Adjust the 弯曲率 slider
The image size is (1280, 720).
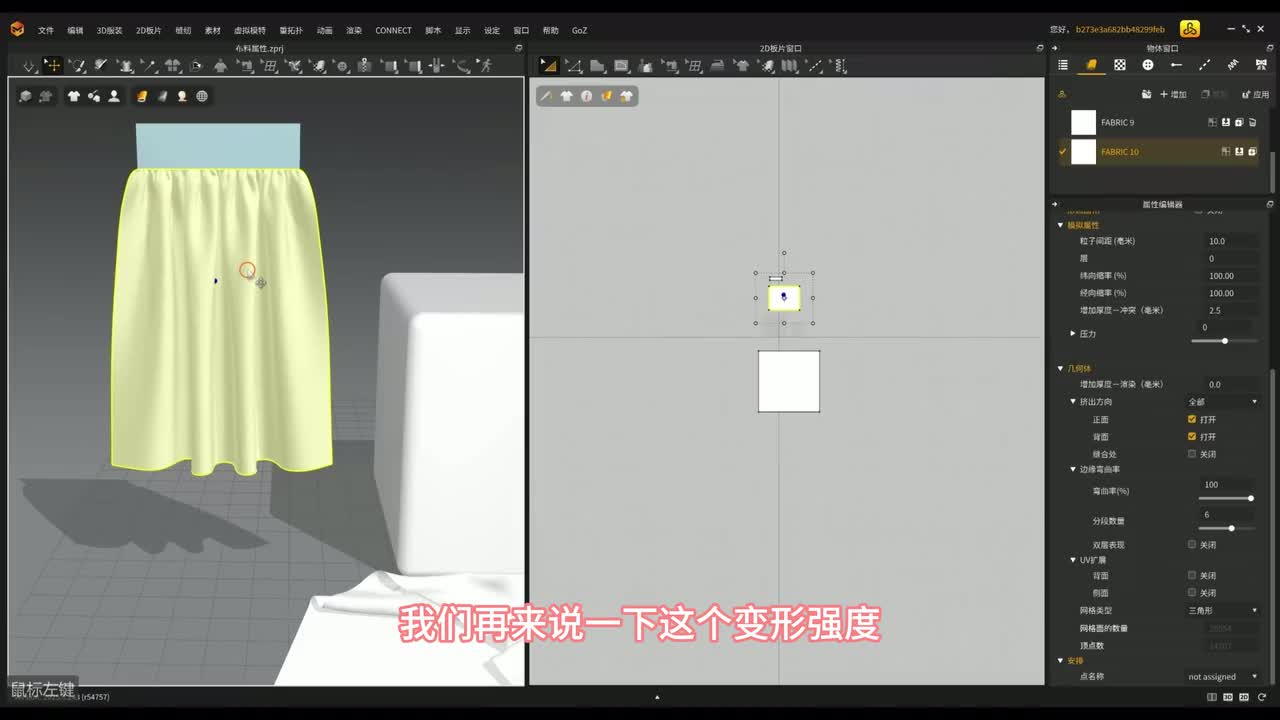(x=1251, y=498)
